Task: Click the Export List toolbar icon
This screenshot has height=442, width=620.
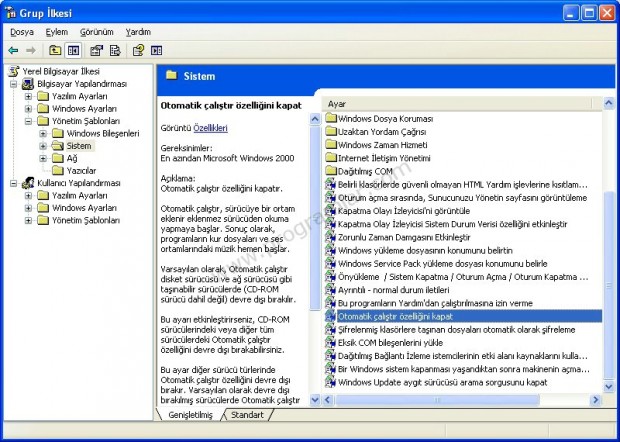Action: tap(115, 50)
